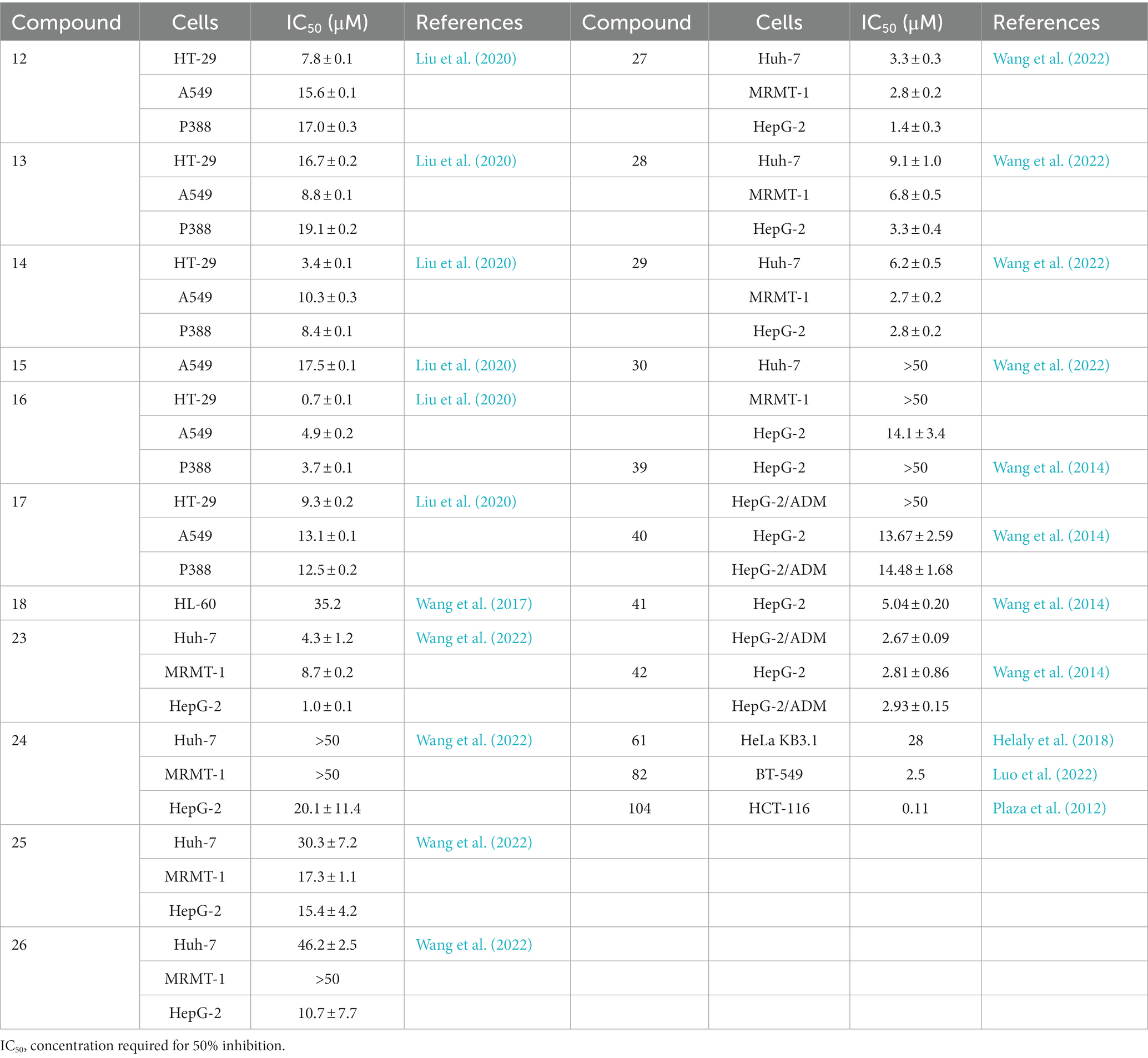
Task: Open the Wang et al. (2022) link for compound 26
Action: tap(474, 945)
